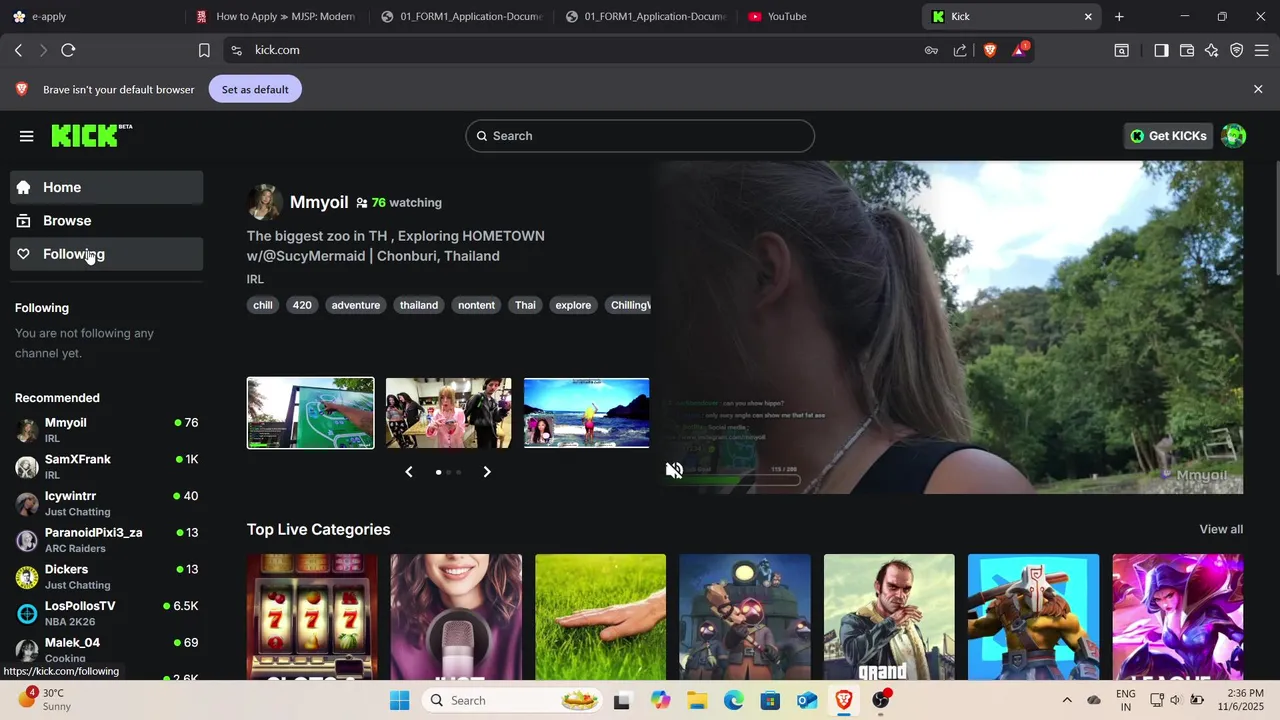Viewport: 1280px width, 720px height.
Task: Click Get KICKs button
Action: 1168,136
